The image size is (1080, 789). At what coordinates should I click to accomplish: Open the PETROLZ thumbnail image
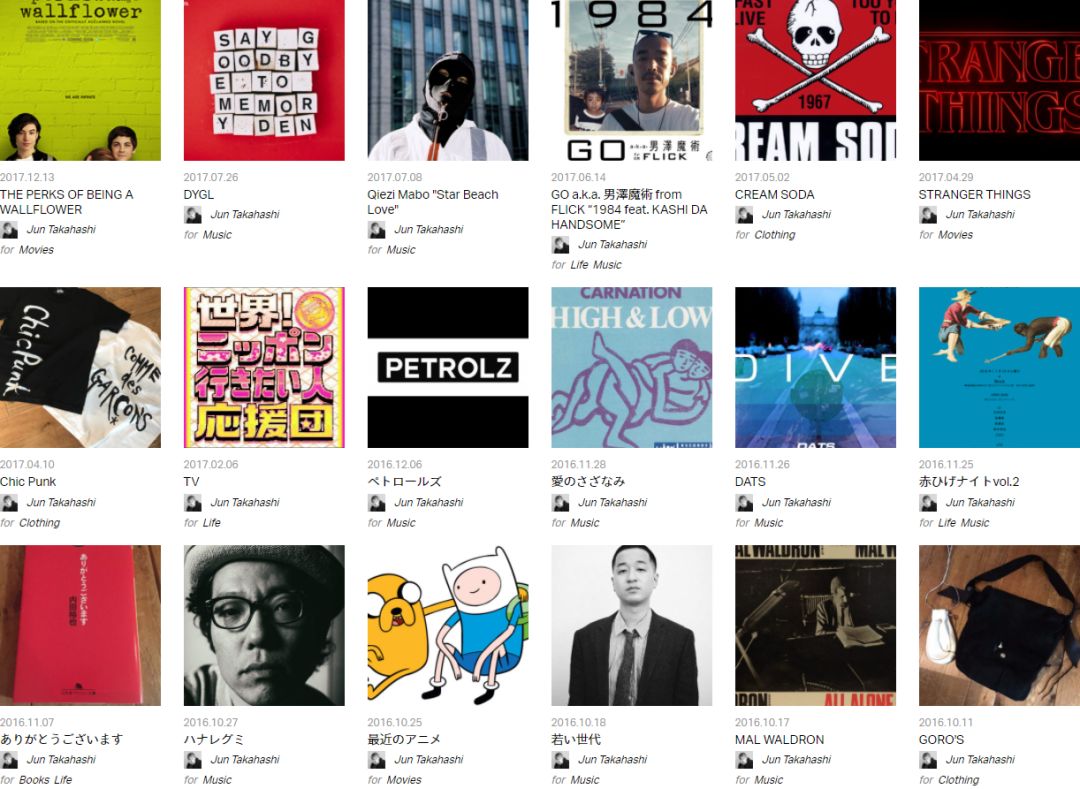(x=448, y=367)
